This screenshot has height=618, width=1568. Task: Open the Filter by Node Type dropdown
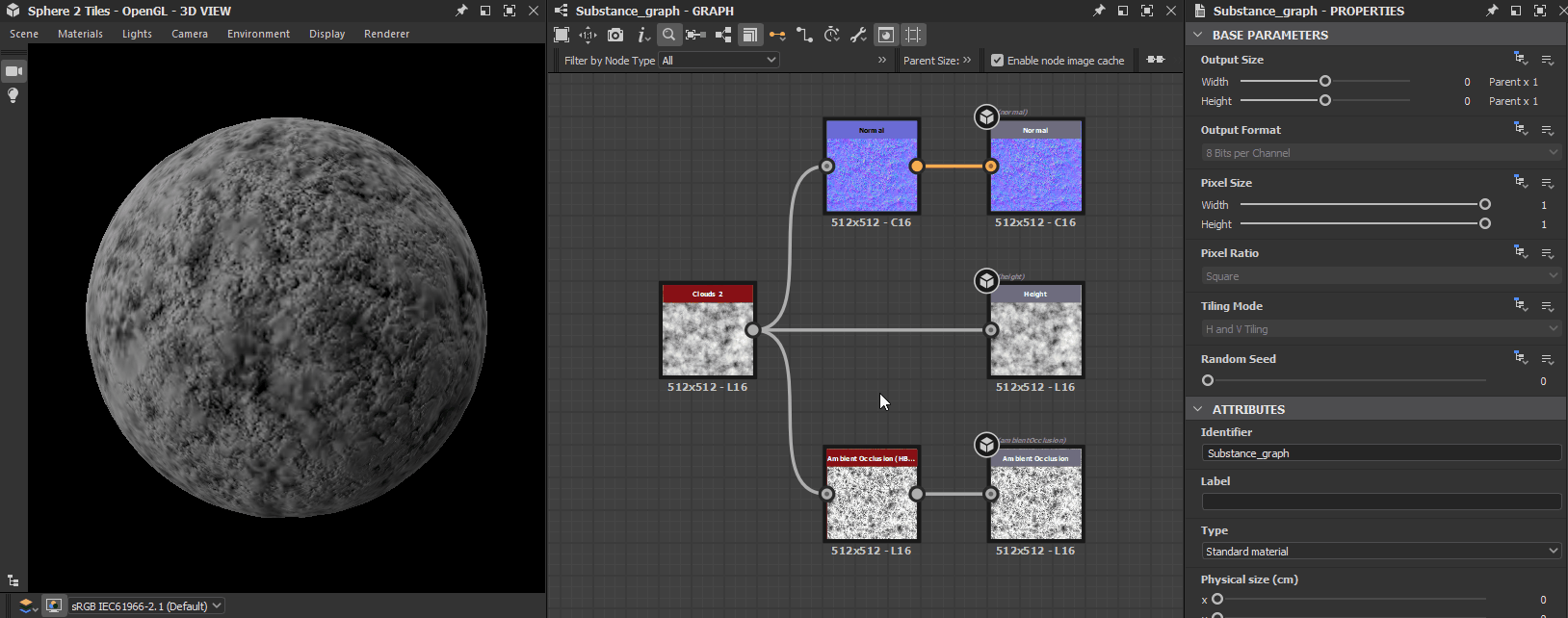[719, 60]
